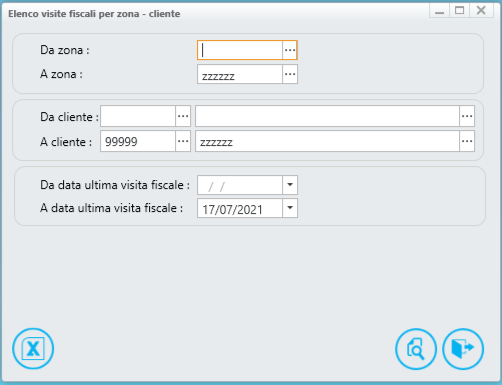Close the Elenco visite fiscali window
This screenshot has height=385, width=502.
(x=481, y=11)
